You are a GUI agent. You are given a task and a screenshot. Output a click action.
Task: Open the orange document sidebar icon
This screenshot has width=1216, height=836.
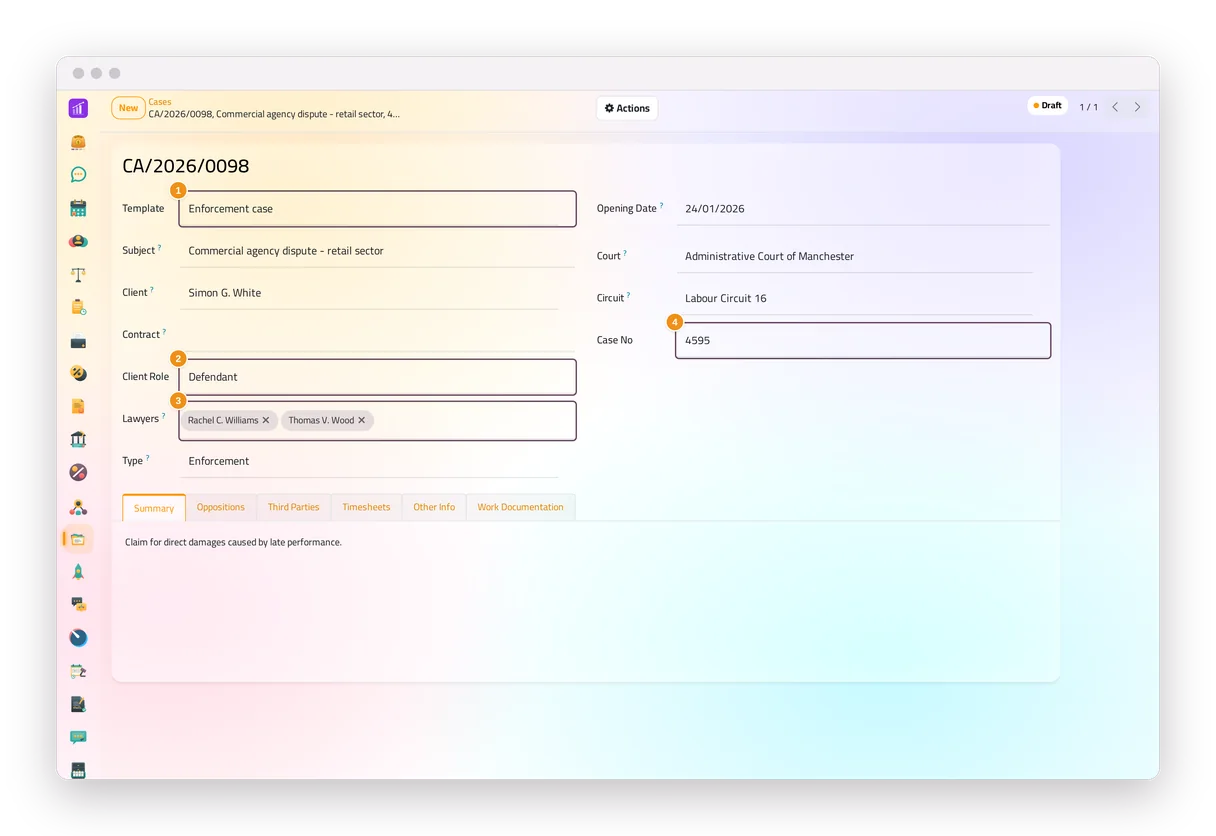coord(78,406)
